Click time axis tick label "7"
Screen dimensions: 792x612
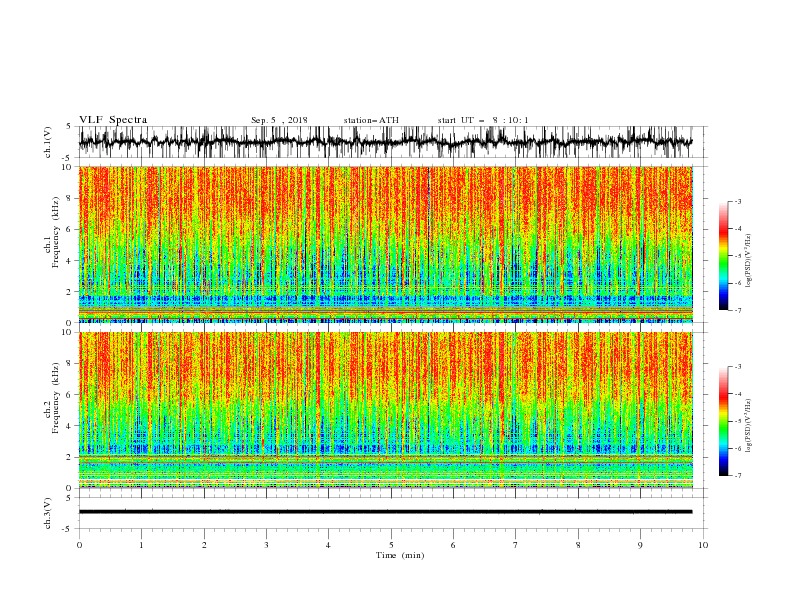click(x=516, y=545)
